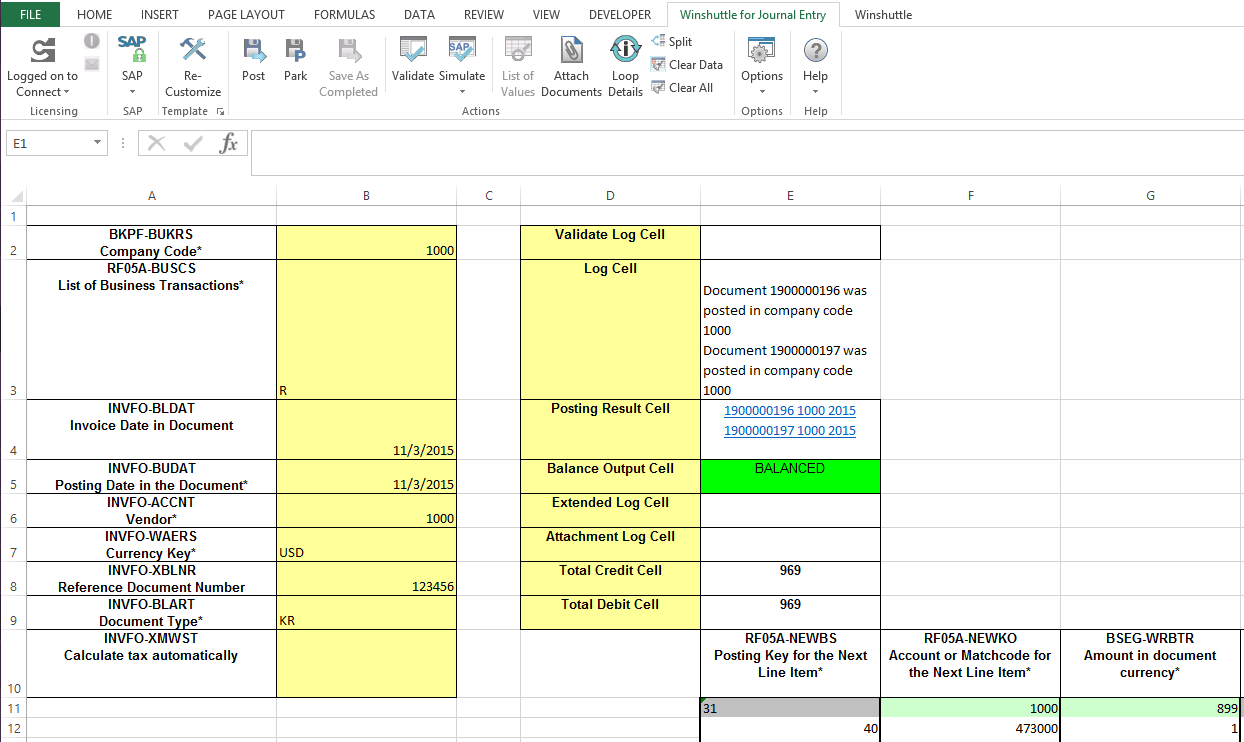This screenshot has width=1244, height=742.
Task: Click the SAP logon padlock icon
Action: tap(132, 49)
